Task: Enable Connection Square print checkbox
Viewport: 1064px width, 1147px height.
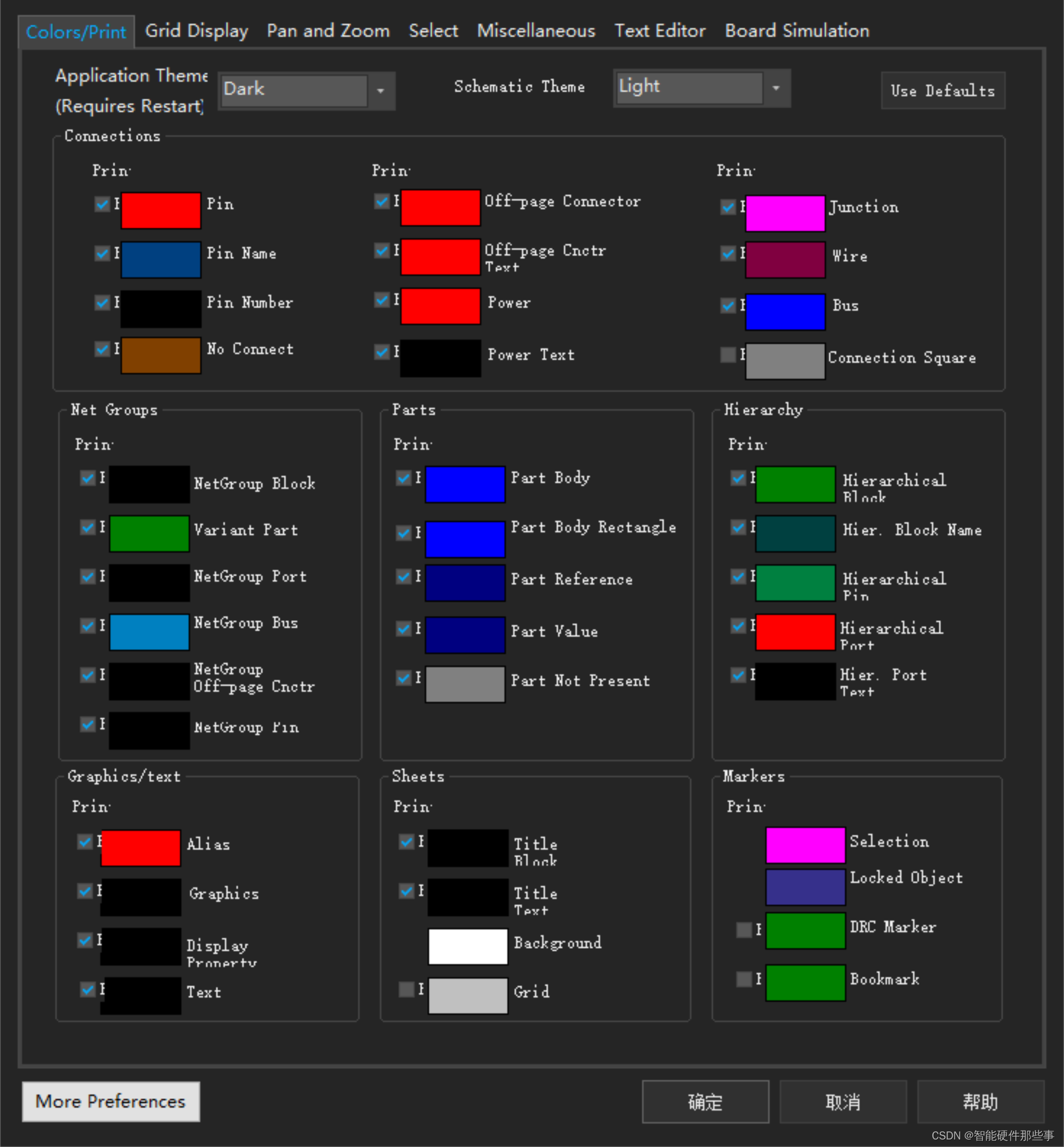Action: click(728, 354)
